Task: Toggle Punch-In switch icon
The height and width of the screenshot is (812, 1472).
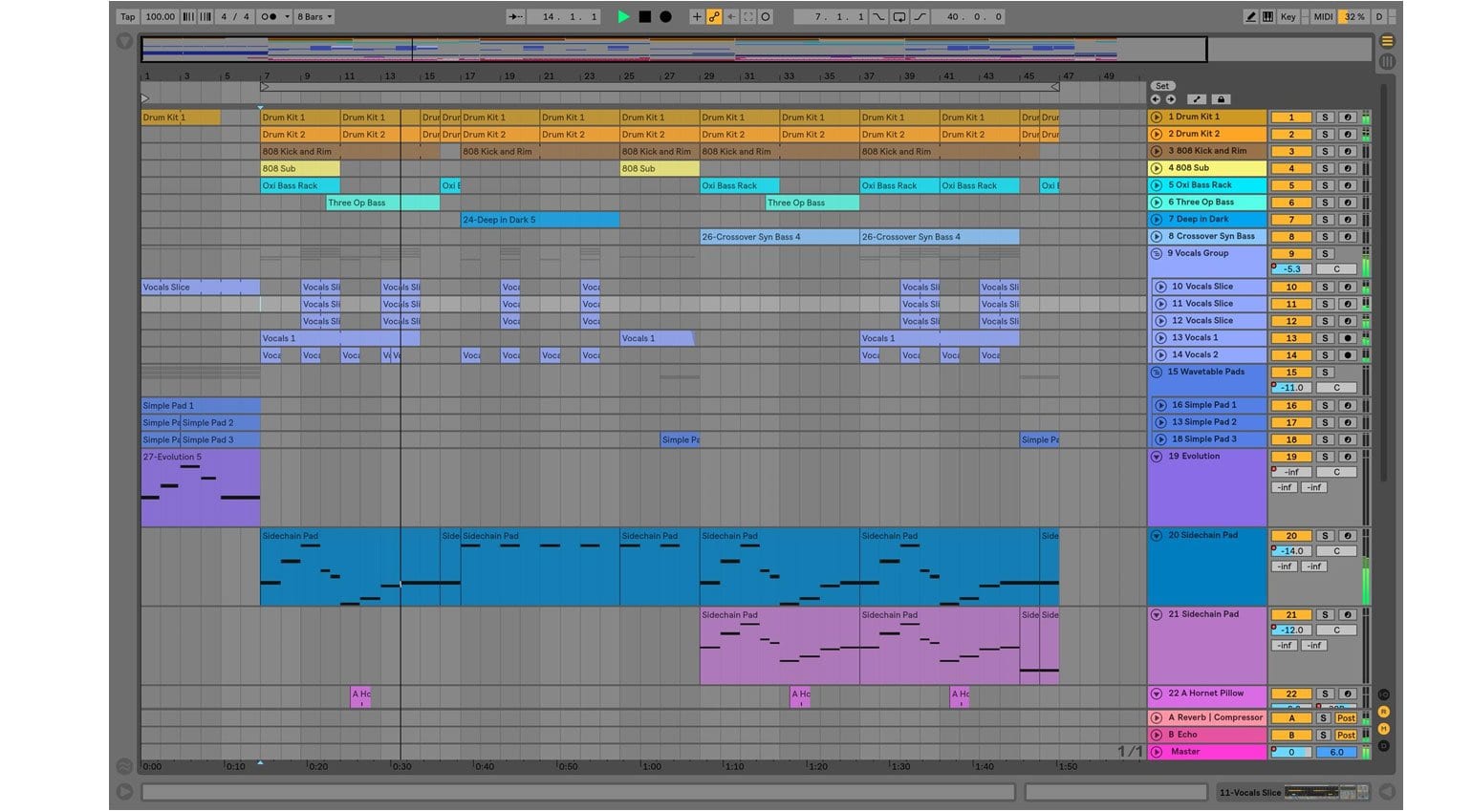Action: point(878,16)
